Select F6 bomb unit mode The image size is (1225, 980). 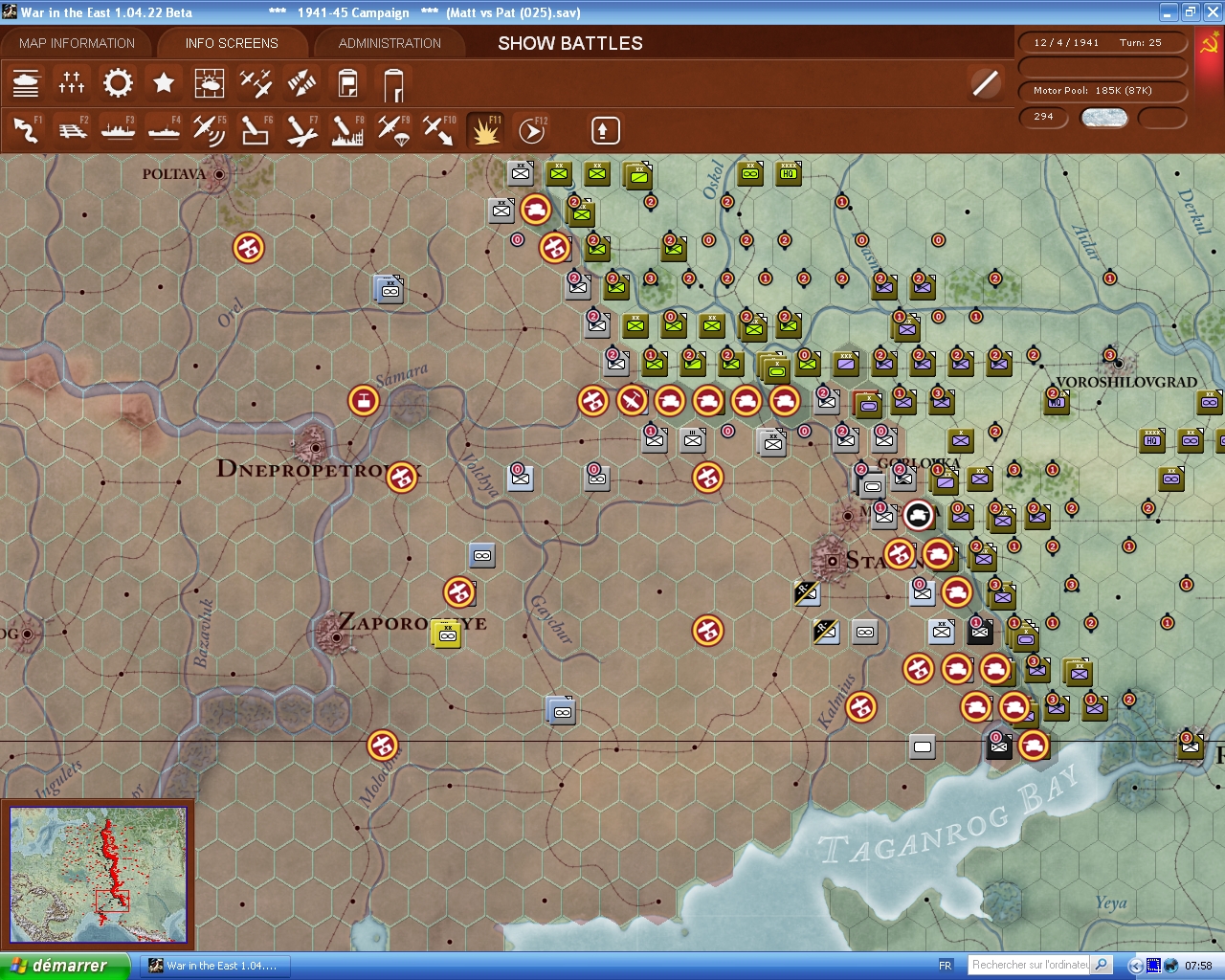pyautogui.click(x=256, y=129)
